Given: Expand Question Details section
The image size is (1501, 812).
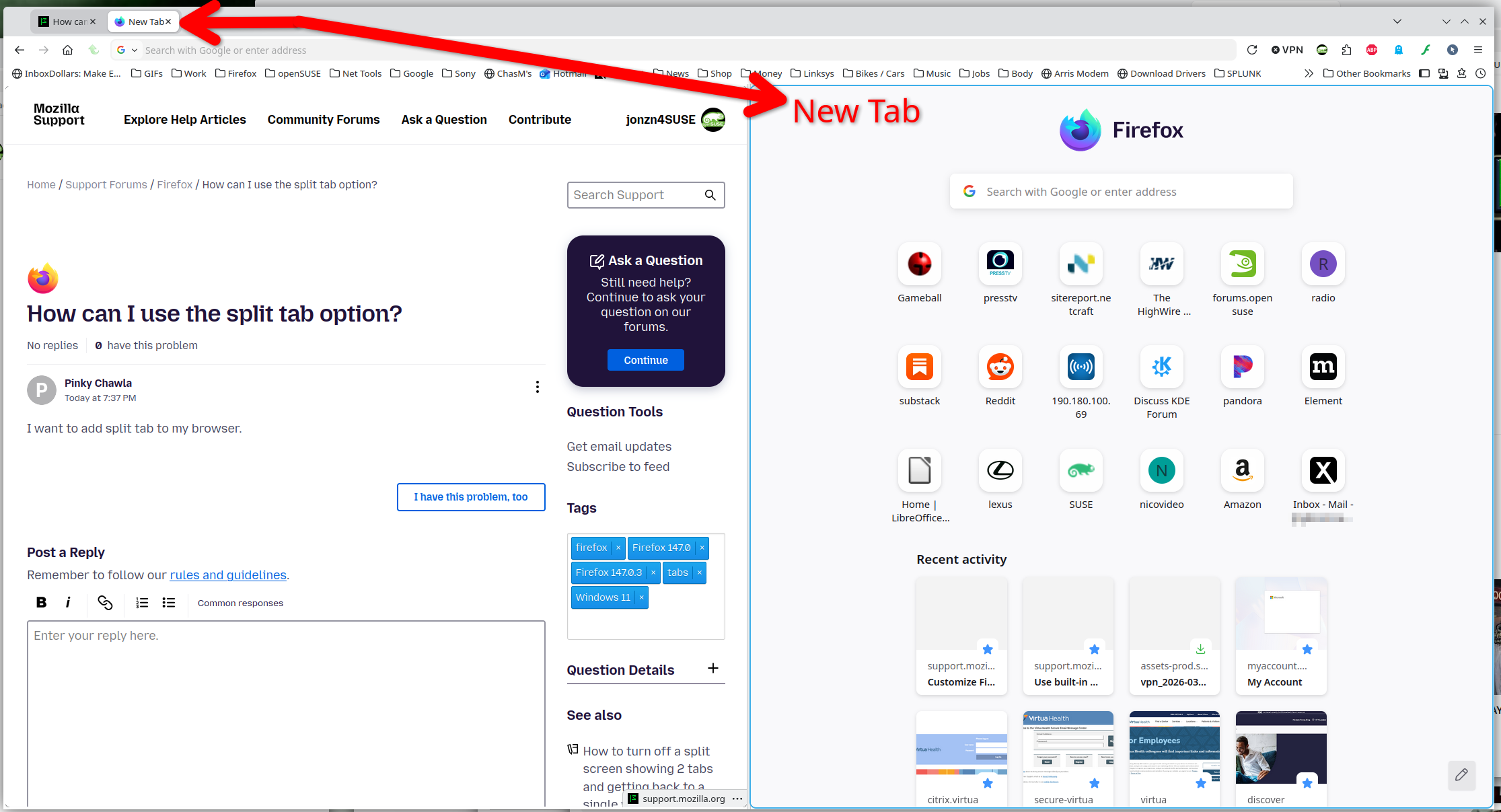Looking at the screenshot, I should [713, 669].
